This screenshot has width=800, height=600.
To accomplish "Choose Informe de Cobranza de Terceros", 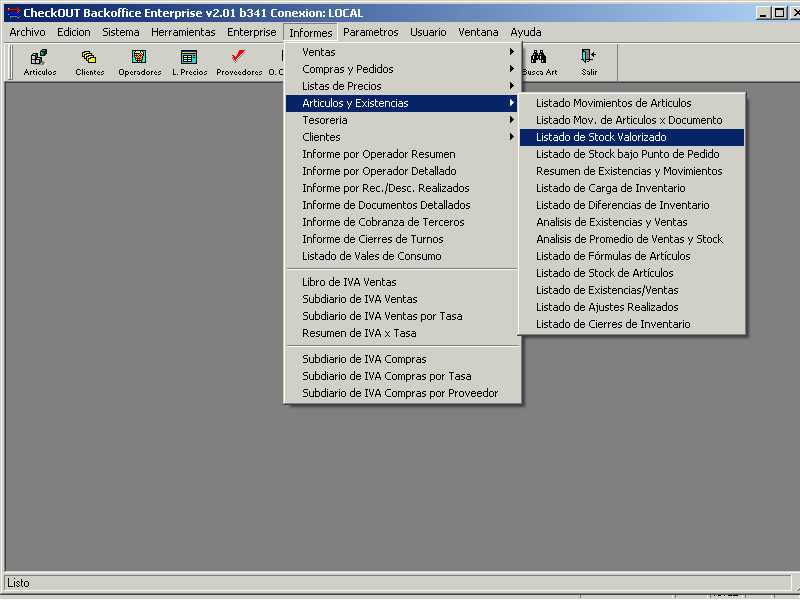I will [402, 222].
